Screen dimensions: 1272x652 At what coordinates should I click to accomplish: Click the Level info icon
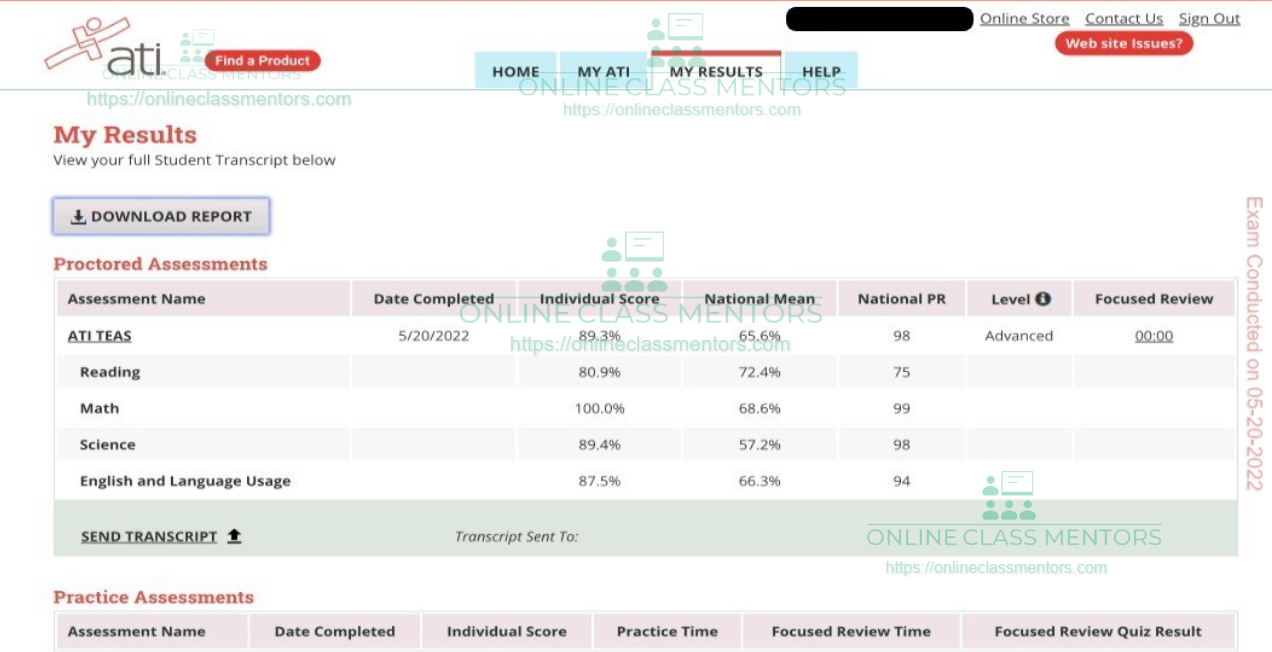click(1043, 299)
